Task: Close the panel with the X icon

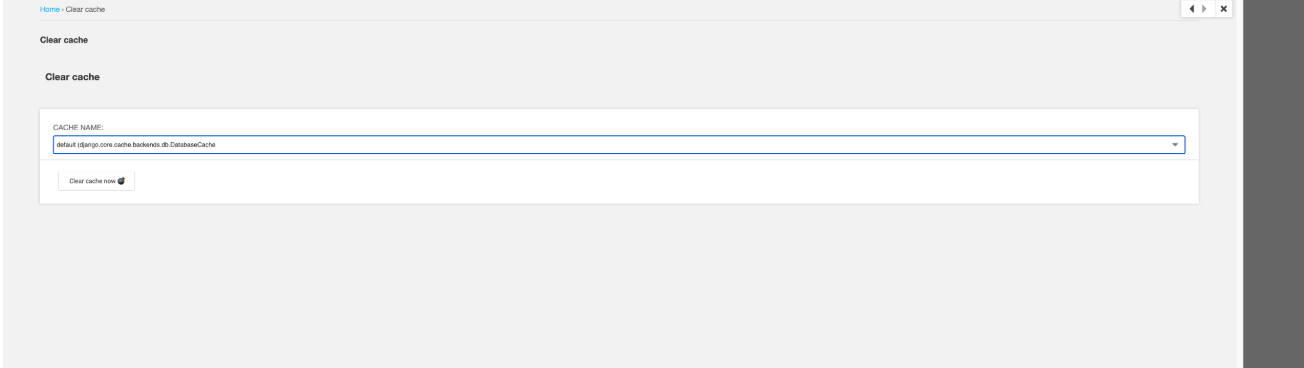Action: pyautogui.click(x=1223, y=8)
